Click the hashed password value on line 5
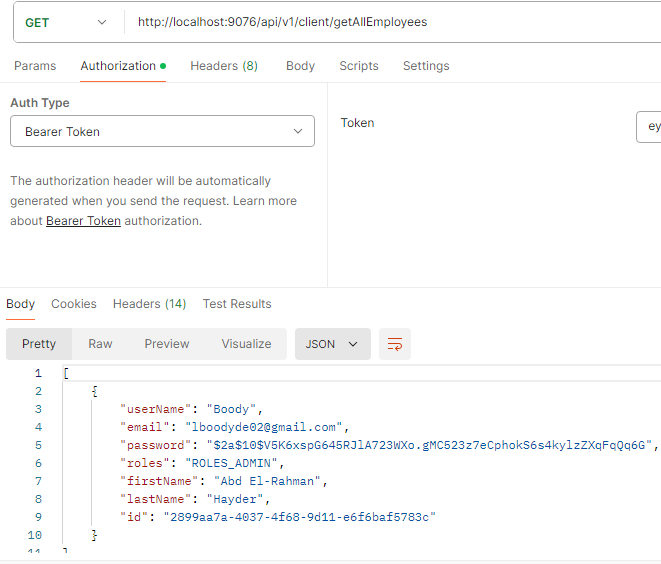 coord(429,446)
